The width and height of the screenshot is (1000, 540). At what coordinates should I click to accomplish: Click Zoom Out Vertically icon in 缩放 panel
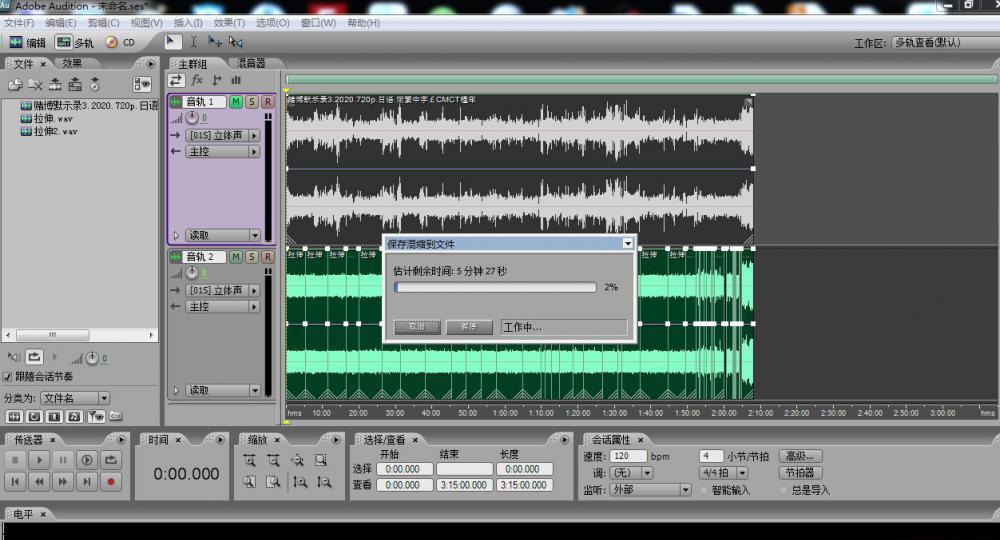(x=324, y=482)
